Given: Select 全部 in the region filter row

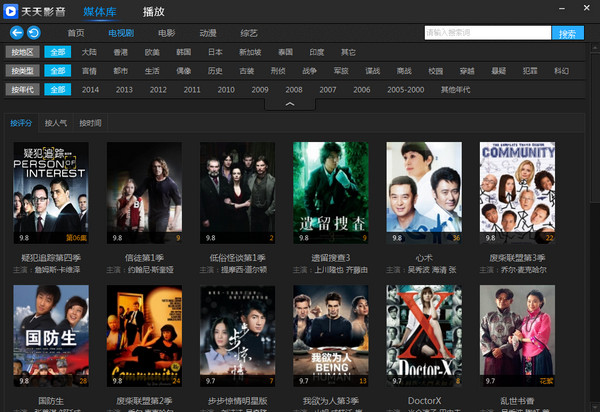Looking at the screenshot, I should [x=58, y=52].
